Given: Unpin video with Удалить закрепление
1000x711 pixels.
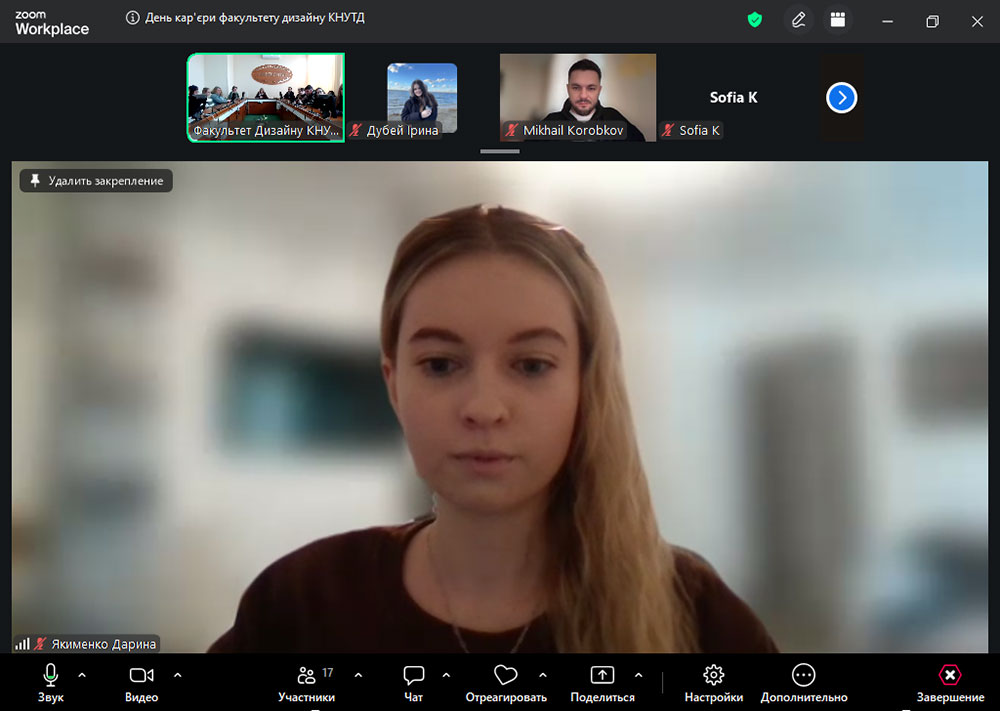Looking at the screenshot, I should pyautogui.click(x=96, y=181).
